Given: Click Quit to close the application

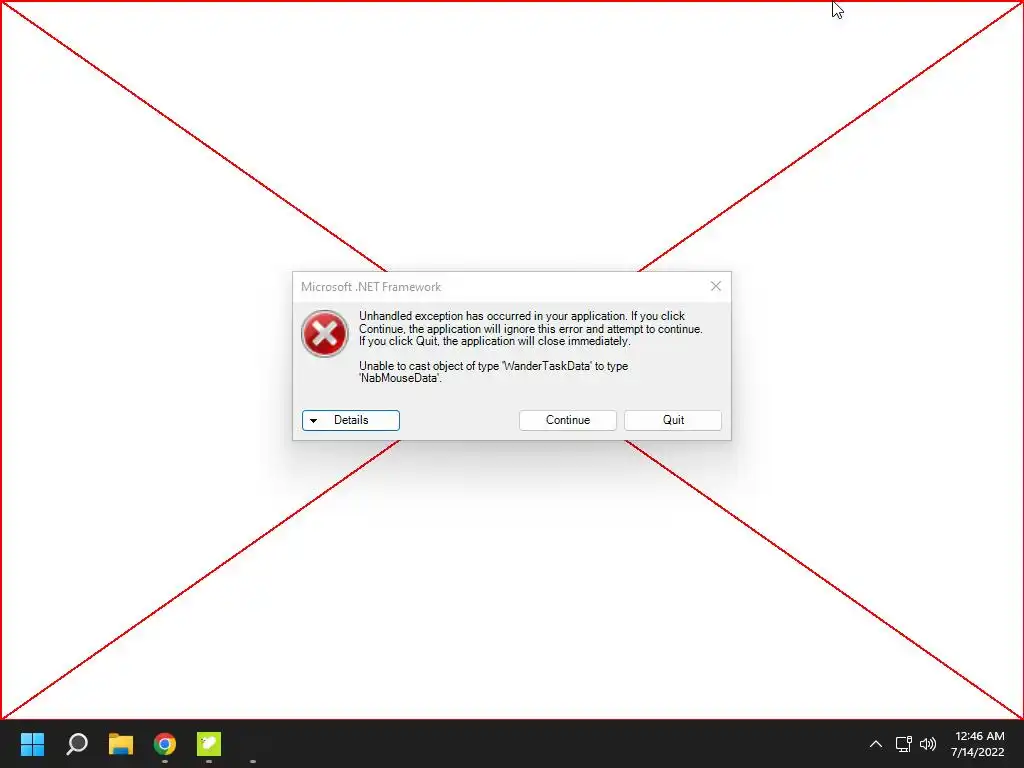Looking at the screenshot, I should point(673,420).
